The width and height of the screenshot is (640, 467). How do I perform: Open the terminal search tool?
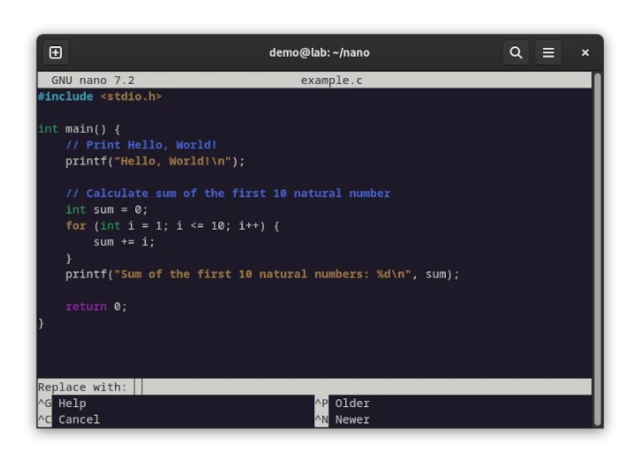516,53
